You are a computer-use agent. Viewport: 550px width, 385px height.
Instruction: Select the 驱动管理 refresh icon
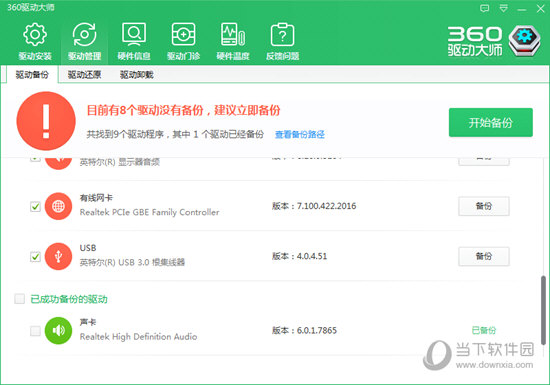84,34
